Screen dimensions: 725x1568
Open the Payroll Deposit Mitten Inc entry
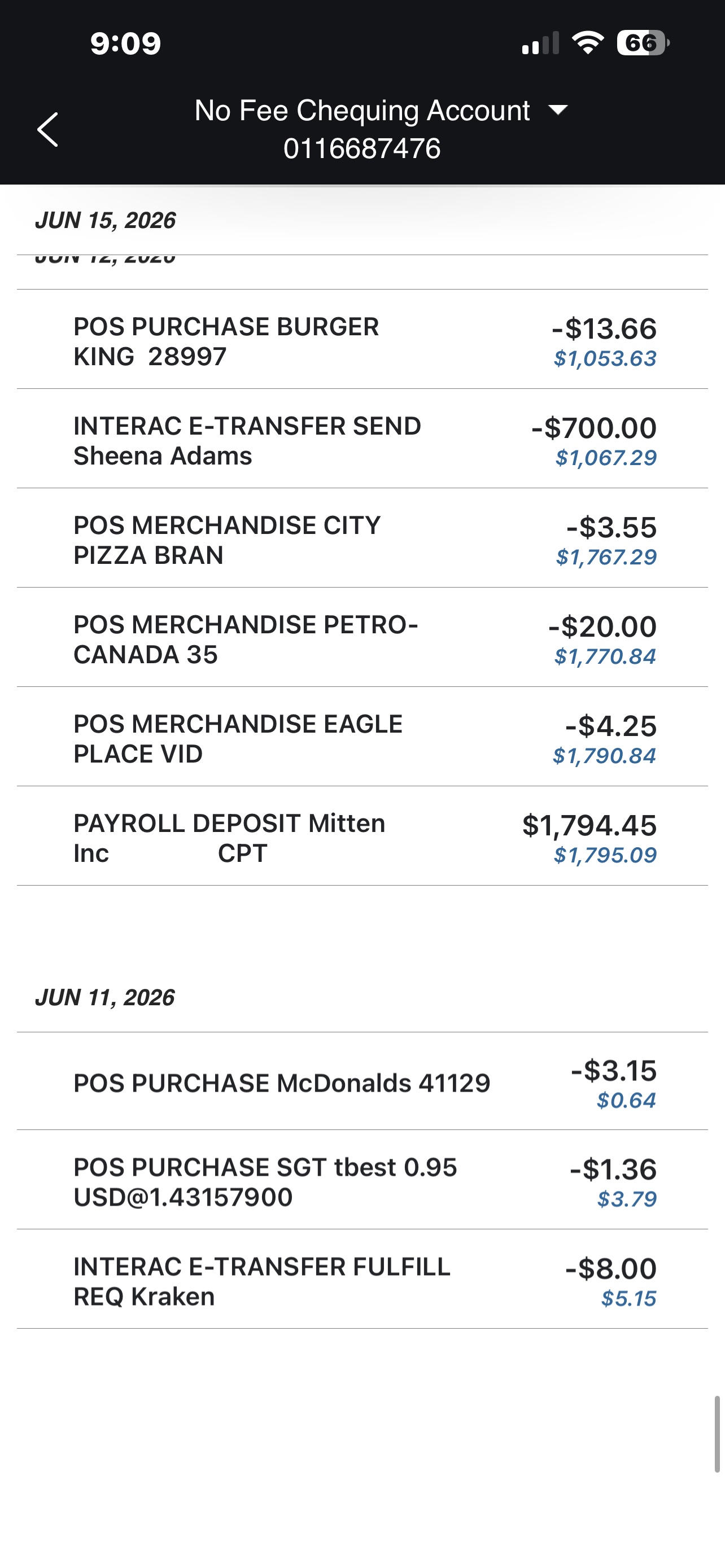click(x=362, y=836)
